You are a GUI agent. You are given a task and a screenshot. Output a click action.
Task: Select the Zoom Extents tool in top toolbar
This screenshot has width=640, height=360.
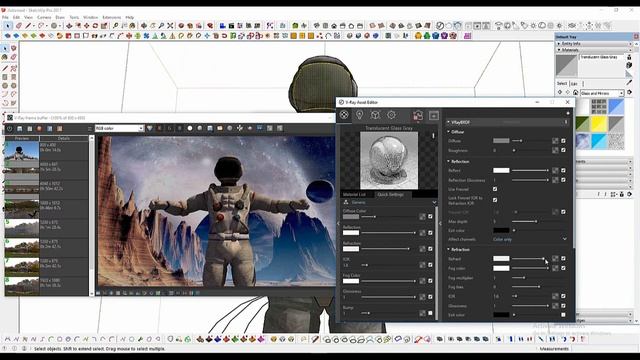(x=170, y=26)
